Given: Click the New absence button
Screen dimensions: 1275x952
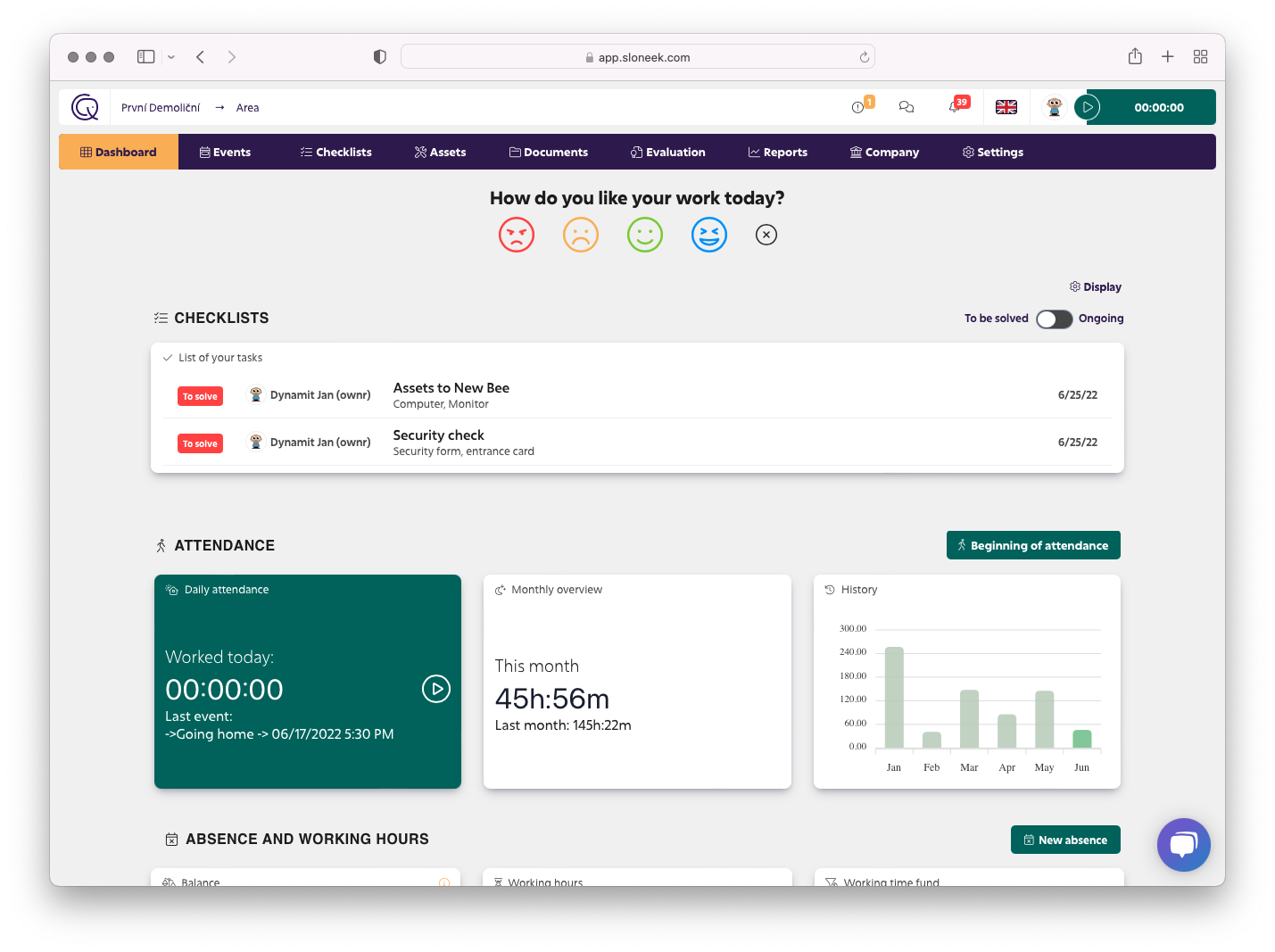Looking at the screenshot, I should coord(1064,840).
